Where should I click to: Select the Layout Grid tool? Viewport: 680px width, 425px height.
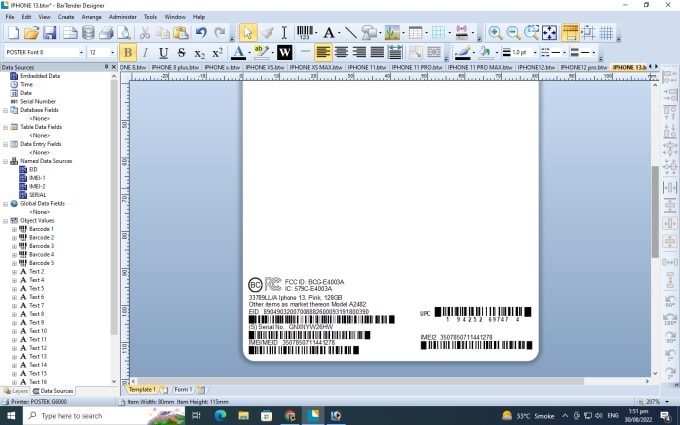(x=438, y=33)
